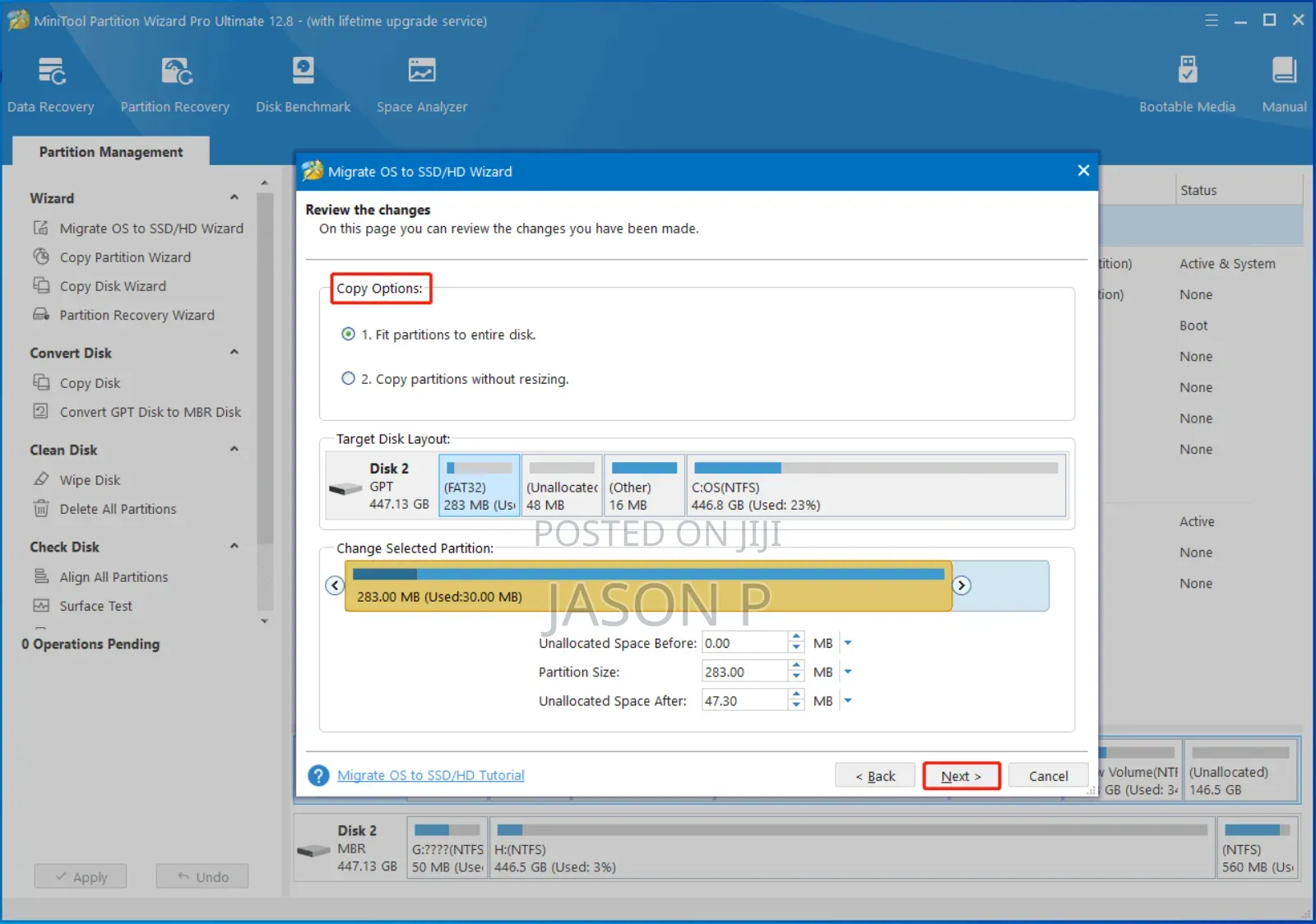This screenshot has height=924, width=1316.
Task: Click the Next button
Action: 961,776
